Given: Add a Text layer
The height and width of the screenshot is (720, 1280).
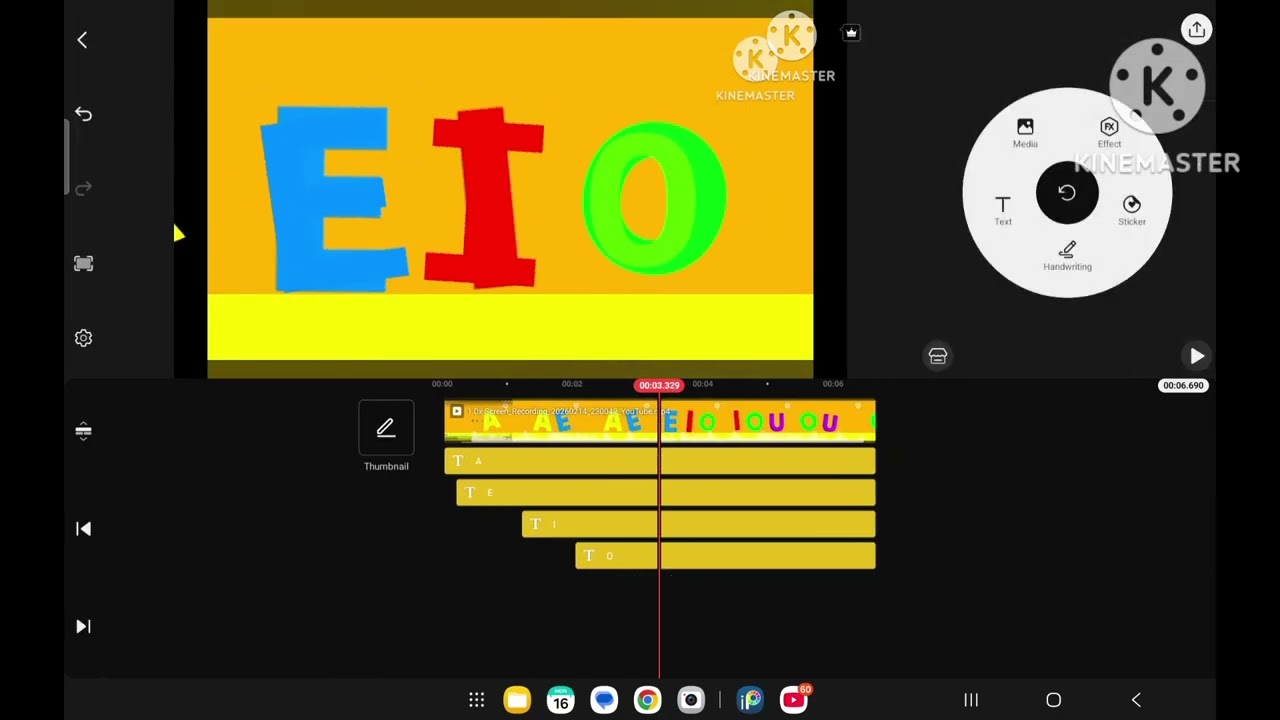Looking at the screenshot, I should [1003, 210].
